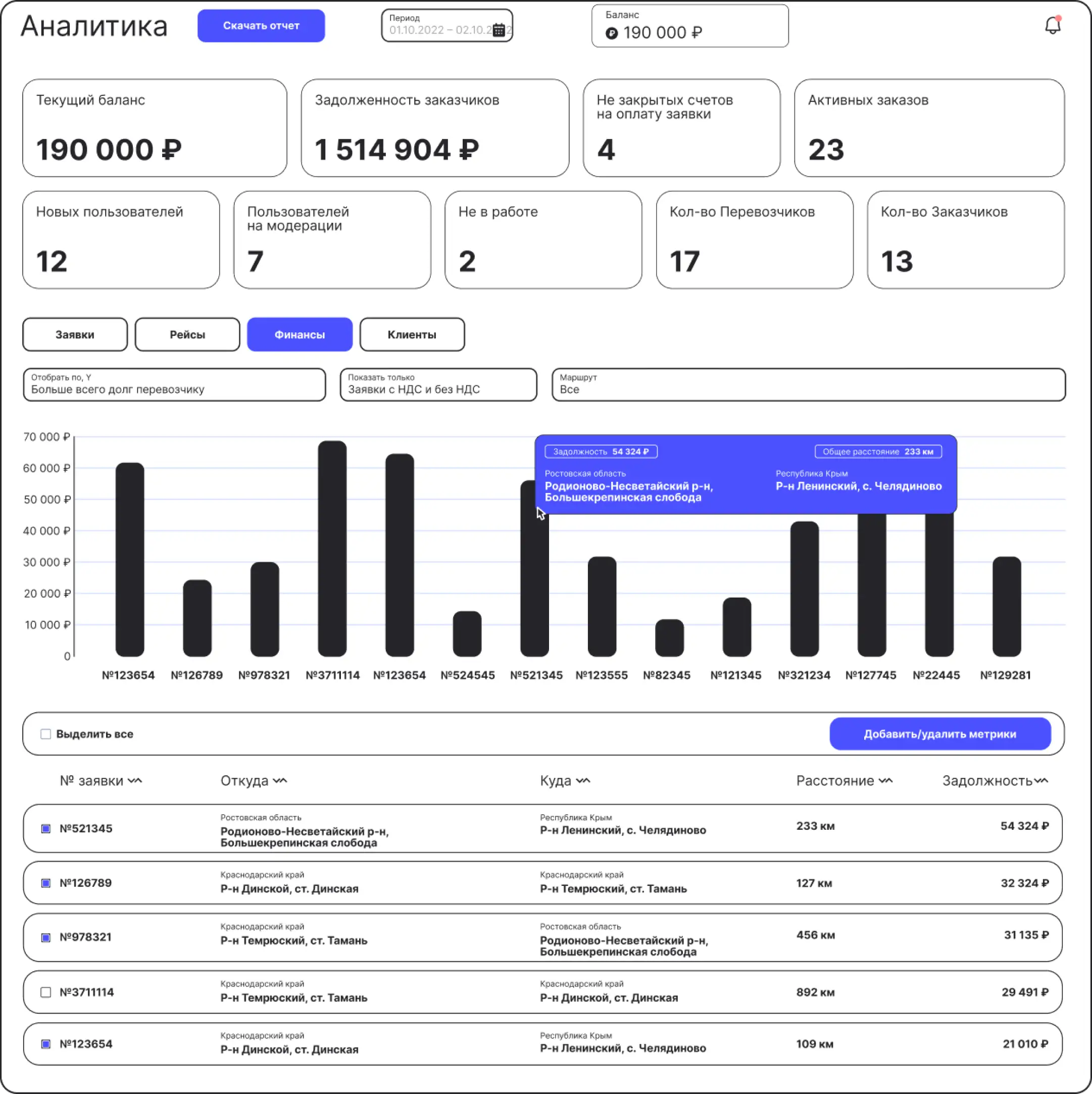Screen dimensions: 1092x1094
Task: Sort by Расстояние column arrows
Action: coord(885,781)
